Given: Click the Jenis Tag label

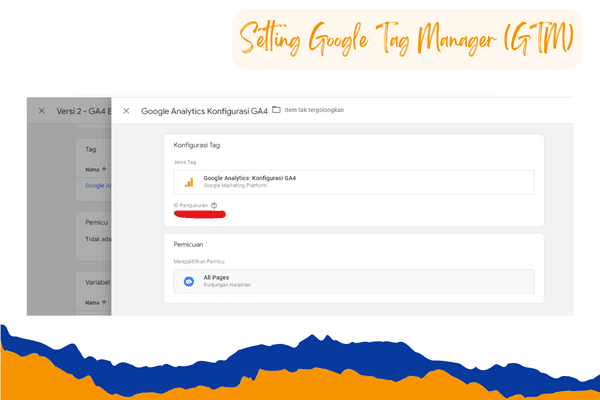Looking at the screenshot, I should 185,162.
